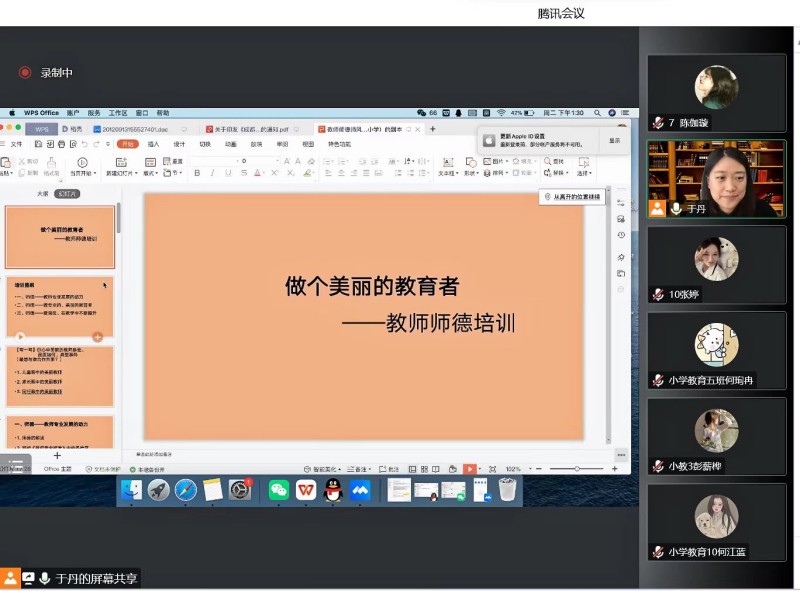Open Tencent Meeting from the Dock
Screen dimensions: 800x591
click(360, 490)
